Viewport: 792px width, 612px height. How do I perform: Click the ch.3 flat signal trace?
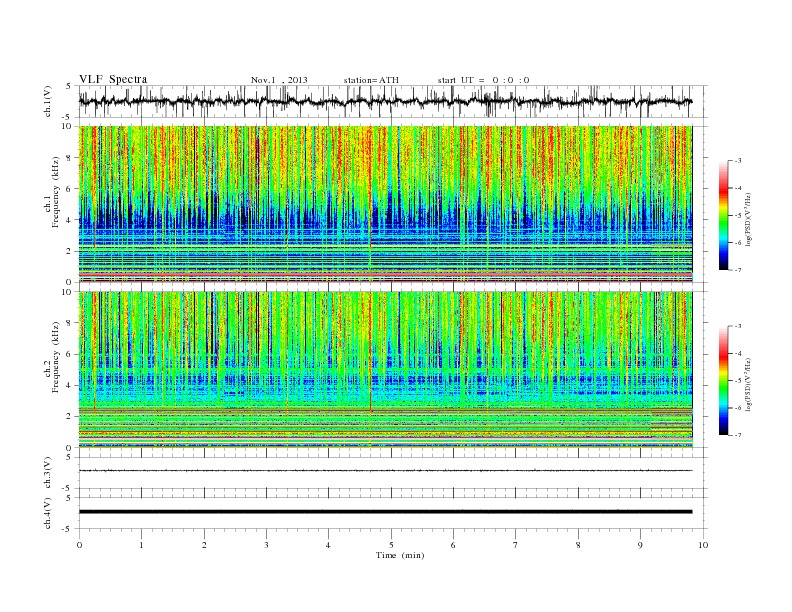point(385,471)
